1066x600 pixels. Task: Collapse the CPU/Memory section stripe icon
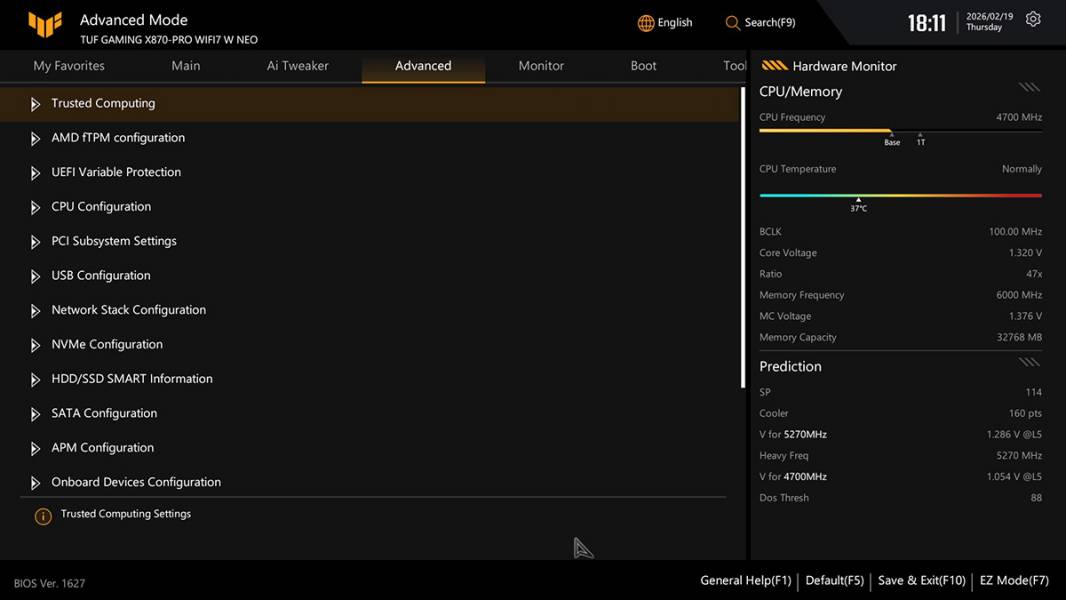(x=1029, y=88)
